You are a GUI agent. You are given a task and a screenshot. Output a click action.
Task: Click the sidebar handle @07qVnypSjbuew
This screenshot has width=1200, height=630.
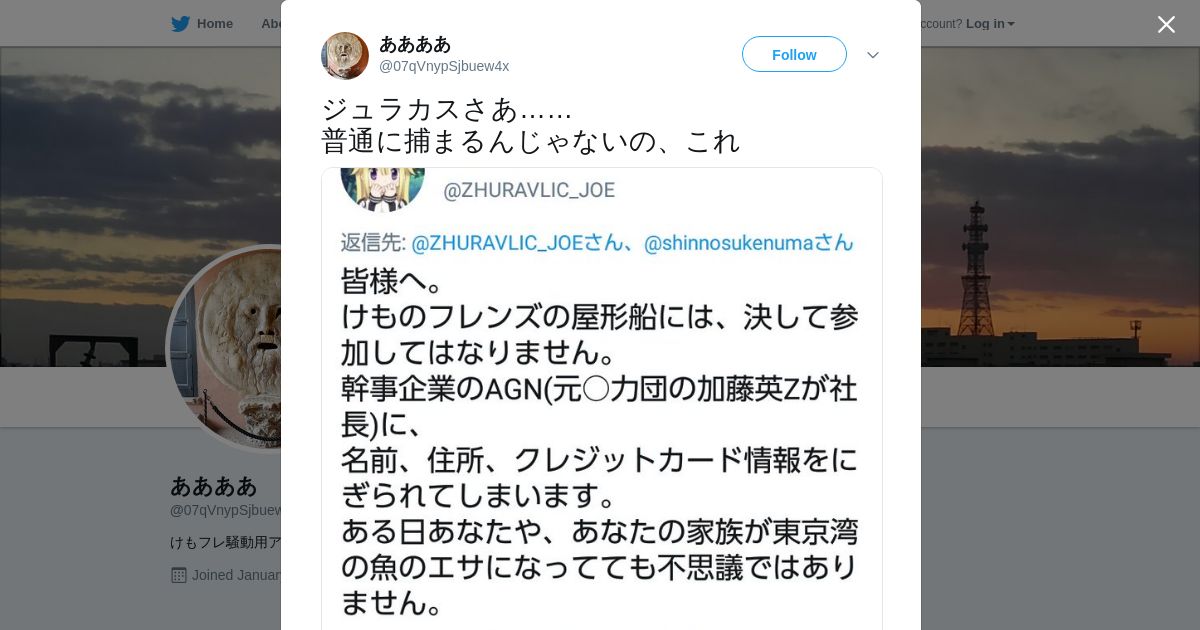tap(226, 510)
